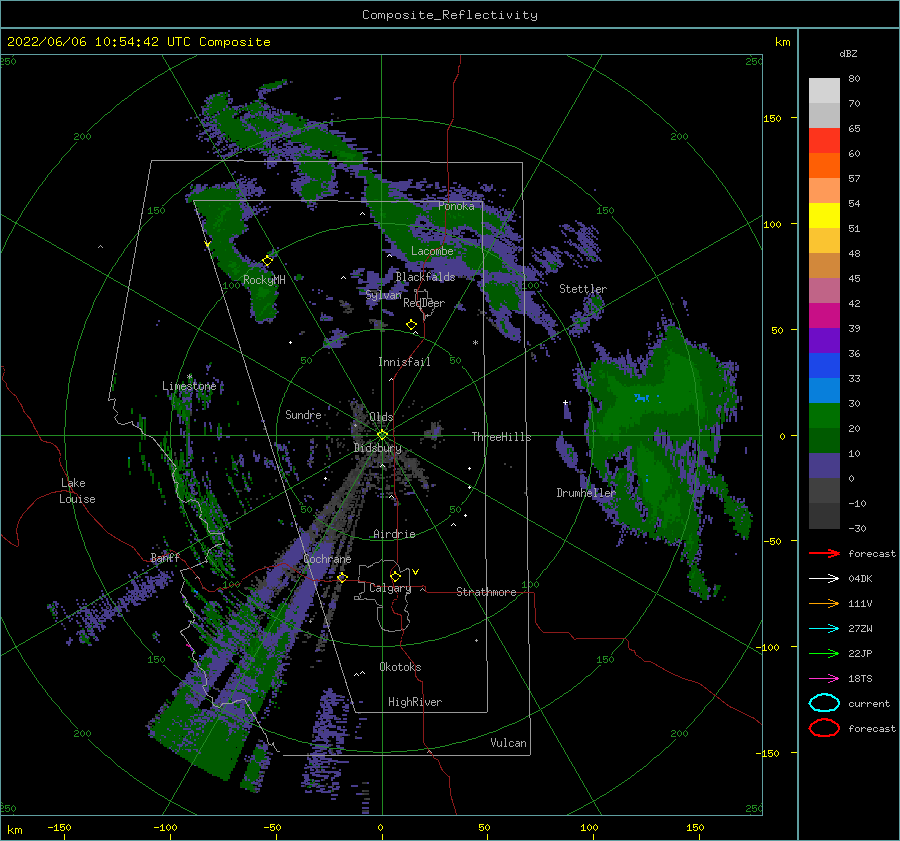The width and height of the screenshot is (900, 841).
Task: Click the bright yellow dBZ swatch
Action: tap(824, 215)
